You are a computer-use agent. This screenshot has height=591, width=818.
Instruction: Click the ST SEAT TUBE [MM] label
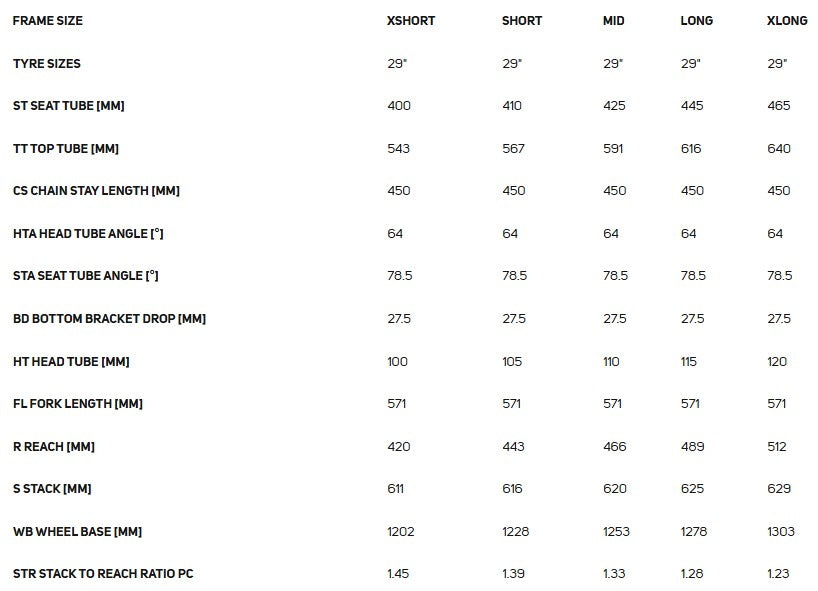click(69, 106)
